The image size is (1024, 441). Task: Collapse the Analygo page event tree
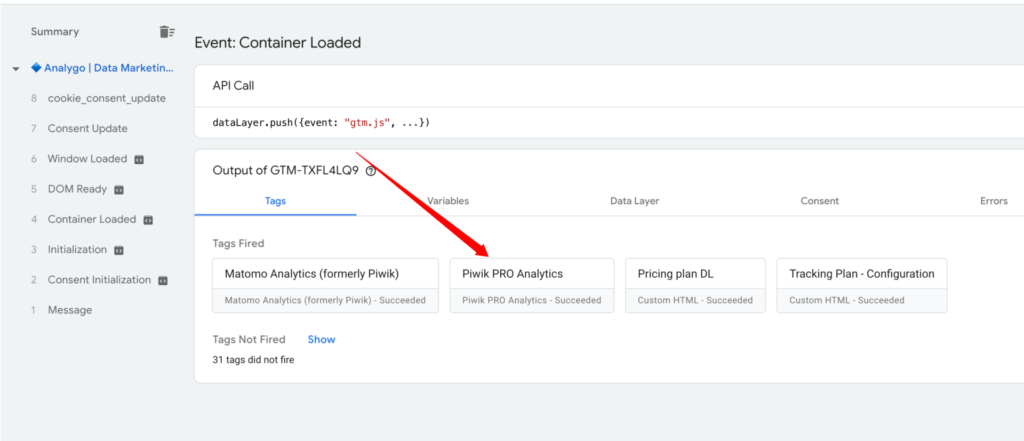(x=16, y=69)
